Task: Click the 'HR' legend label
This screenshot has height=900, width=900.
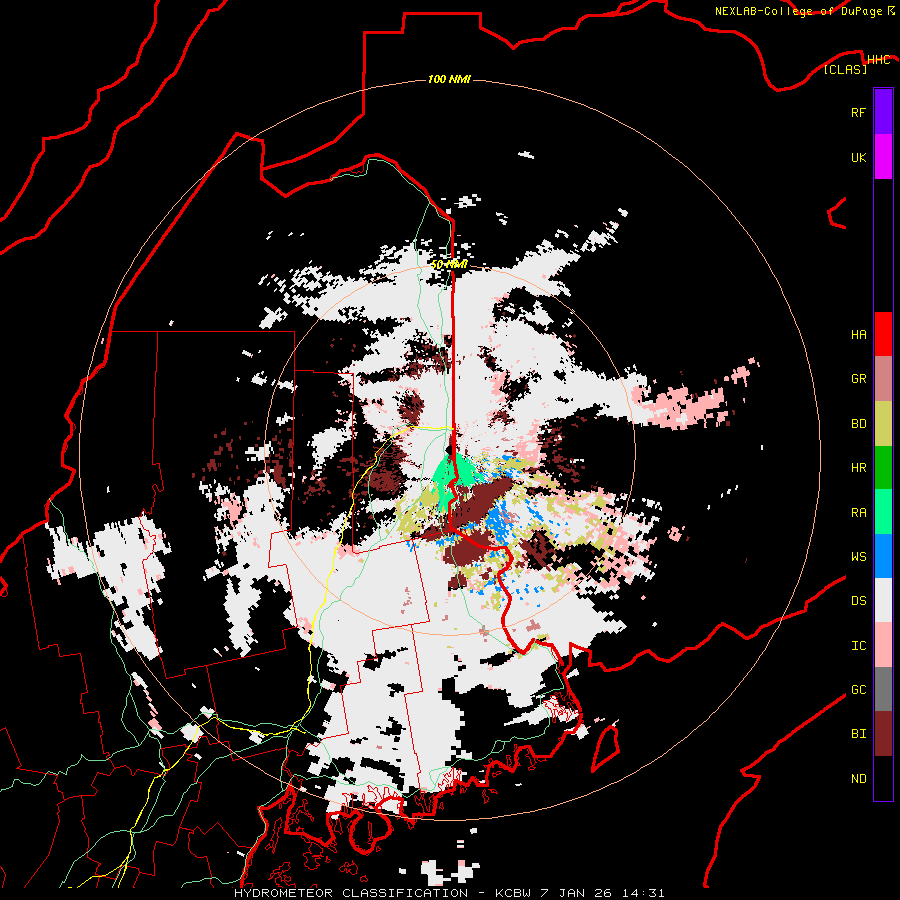Action: (858, 468)
